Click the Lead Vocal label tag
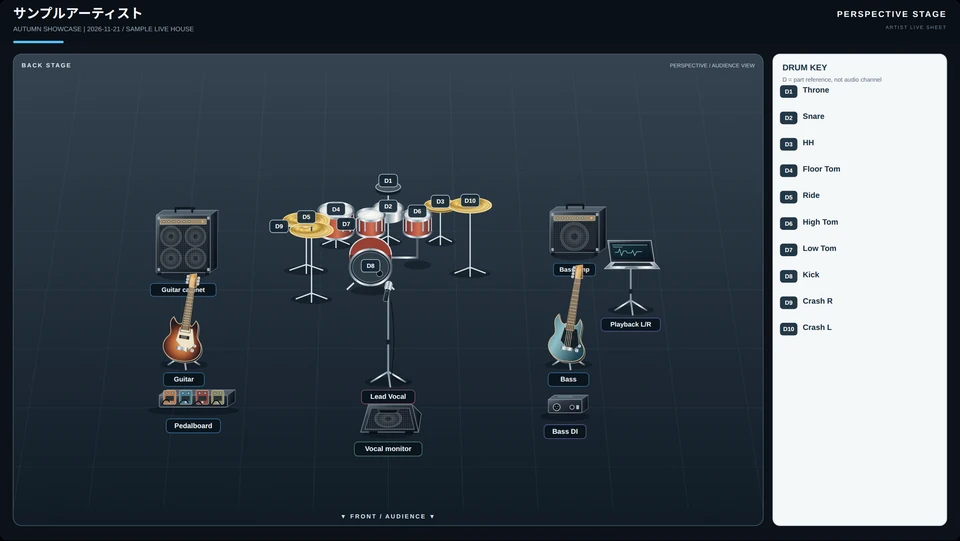The height and width of the screenshot is (541, 960). (388, 397)
